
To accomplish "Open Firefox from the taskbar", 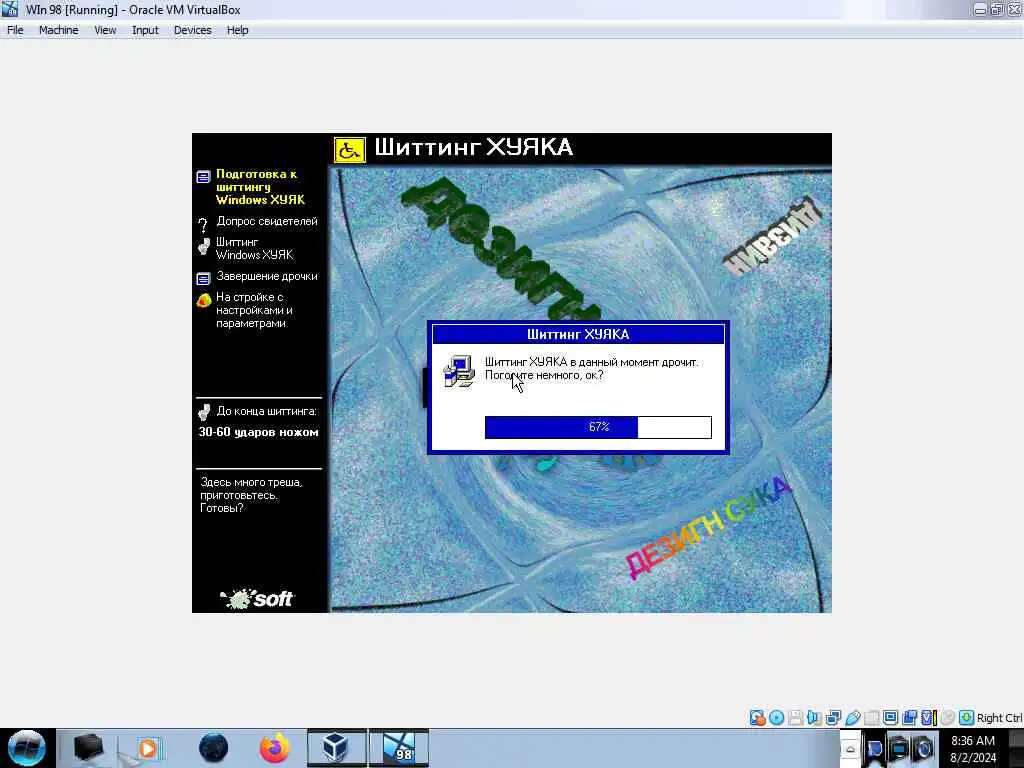I will tap(274, 748).
